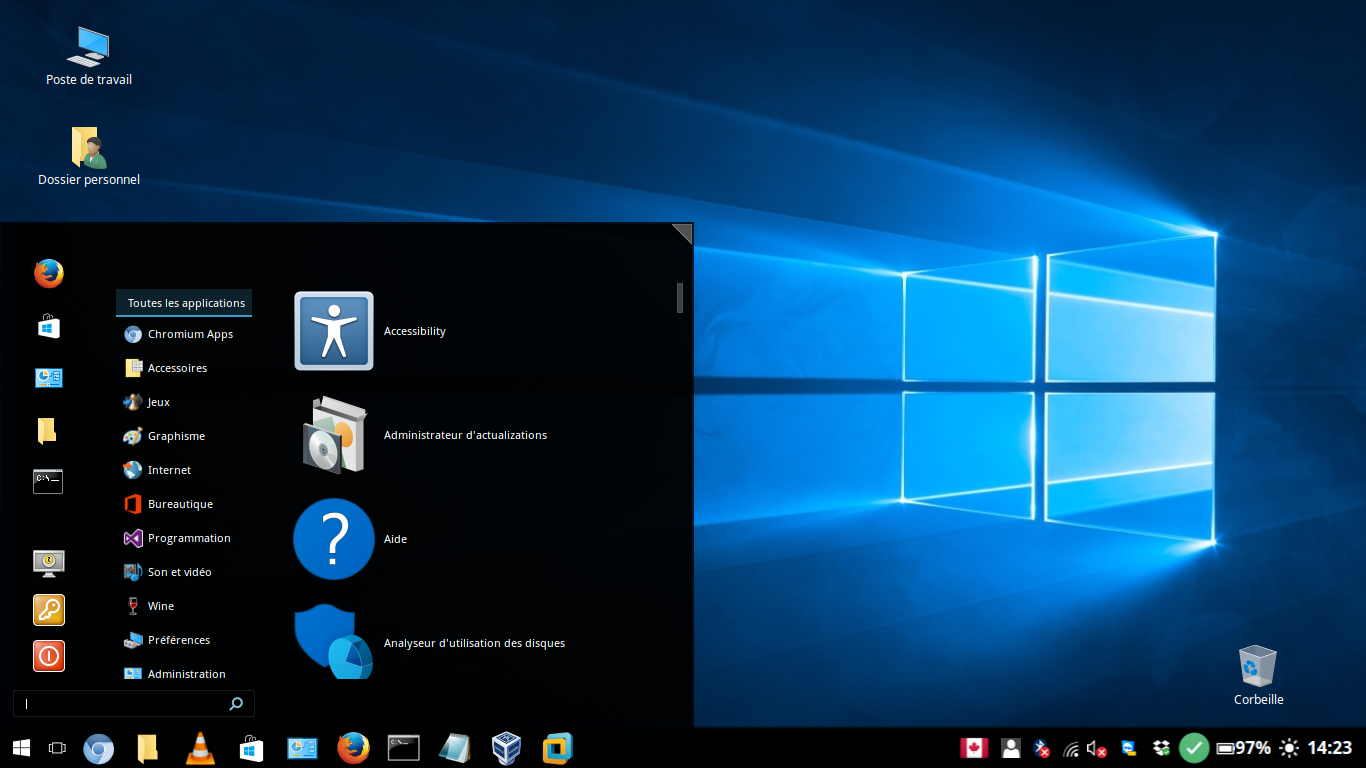Browse the Bureautique menu category
1366x768 pixels.
point(180,503)
